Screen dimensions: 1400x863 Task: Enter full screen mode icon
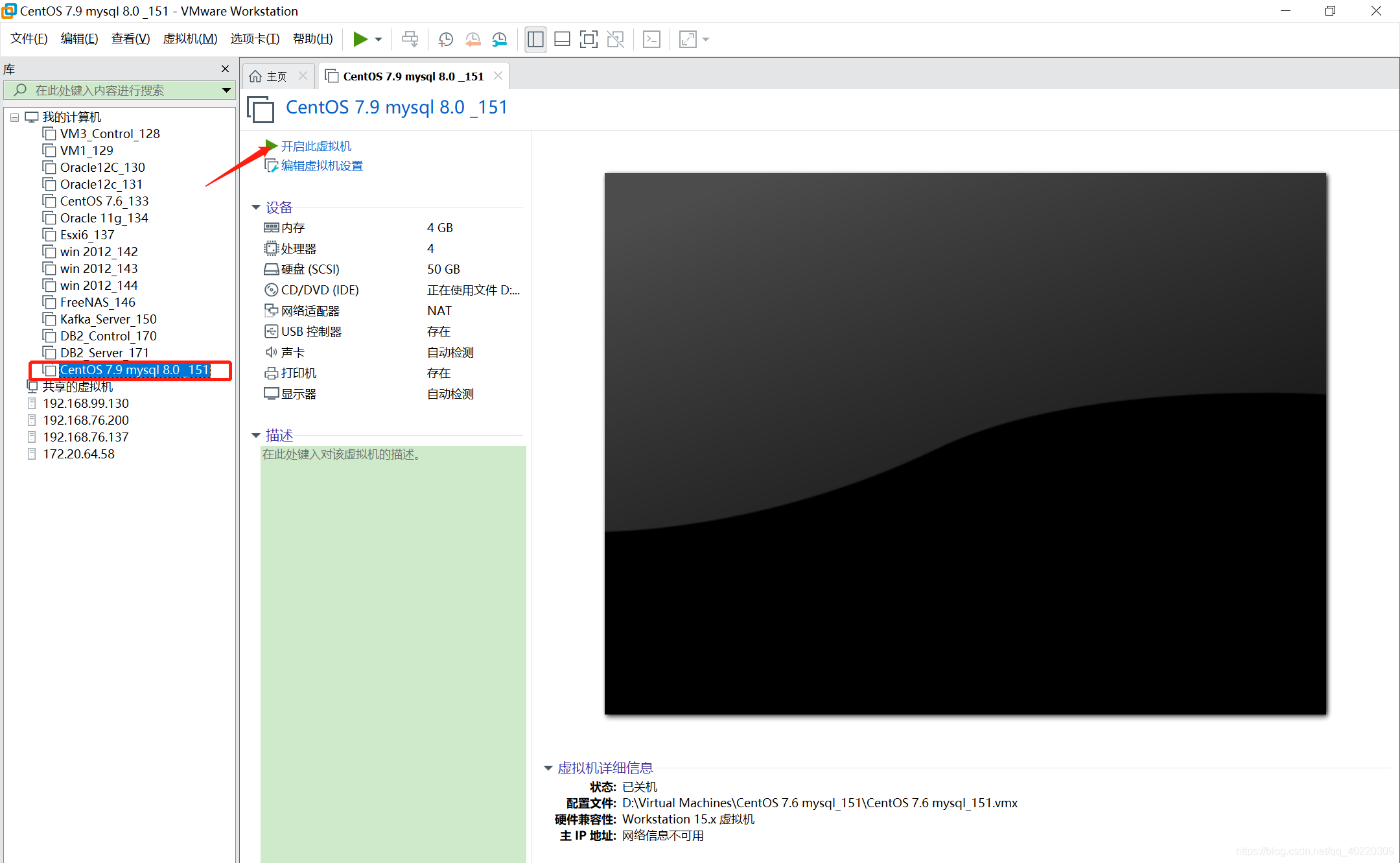pos(589,40)
